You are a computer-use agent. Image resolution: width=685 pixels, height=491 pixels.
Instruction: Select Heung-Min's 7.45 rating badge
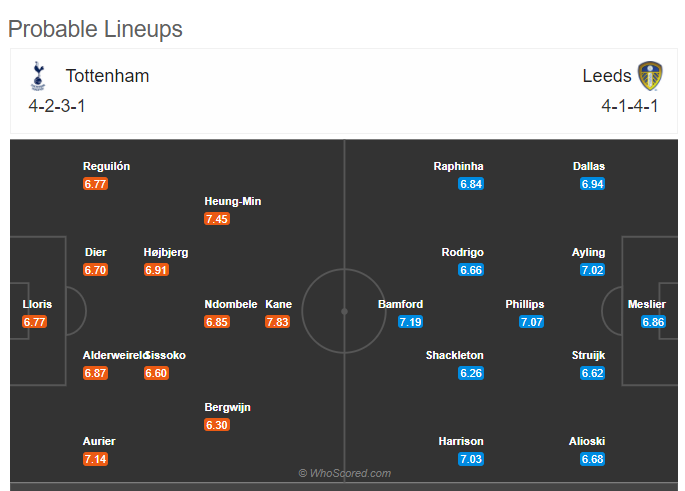pyautogui.click(x=217, y=219)
